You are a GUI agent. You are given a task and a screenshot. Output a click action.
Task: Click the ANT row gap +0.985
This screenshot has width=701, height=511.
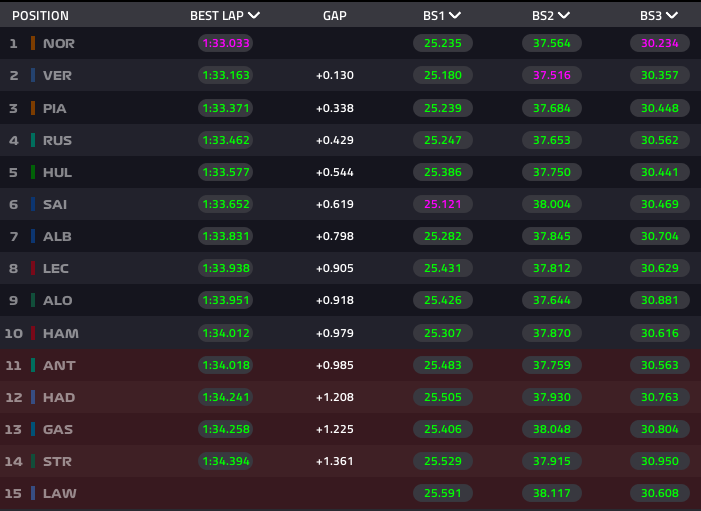pos(335,365)
